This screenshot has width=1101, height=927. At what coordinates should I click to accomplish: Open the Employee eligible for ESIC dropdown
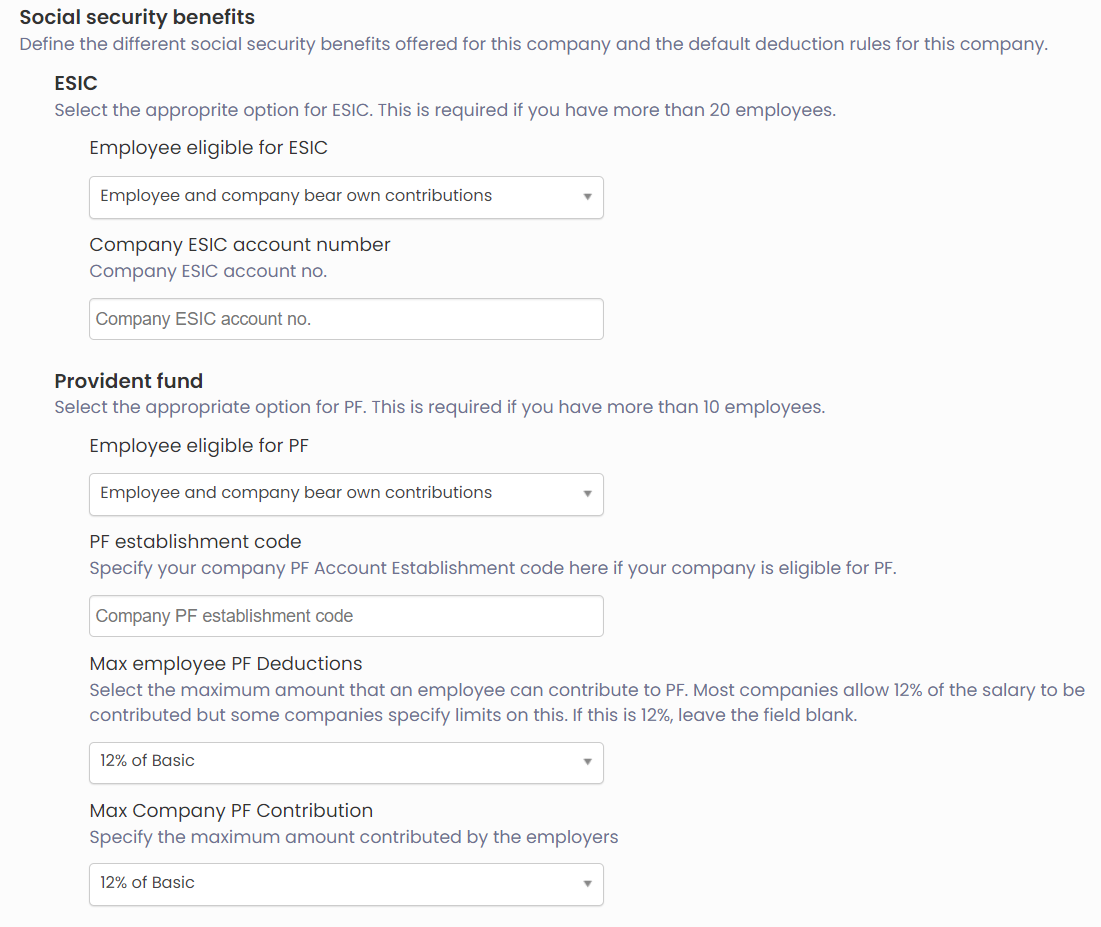click(x=345, y=197)
